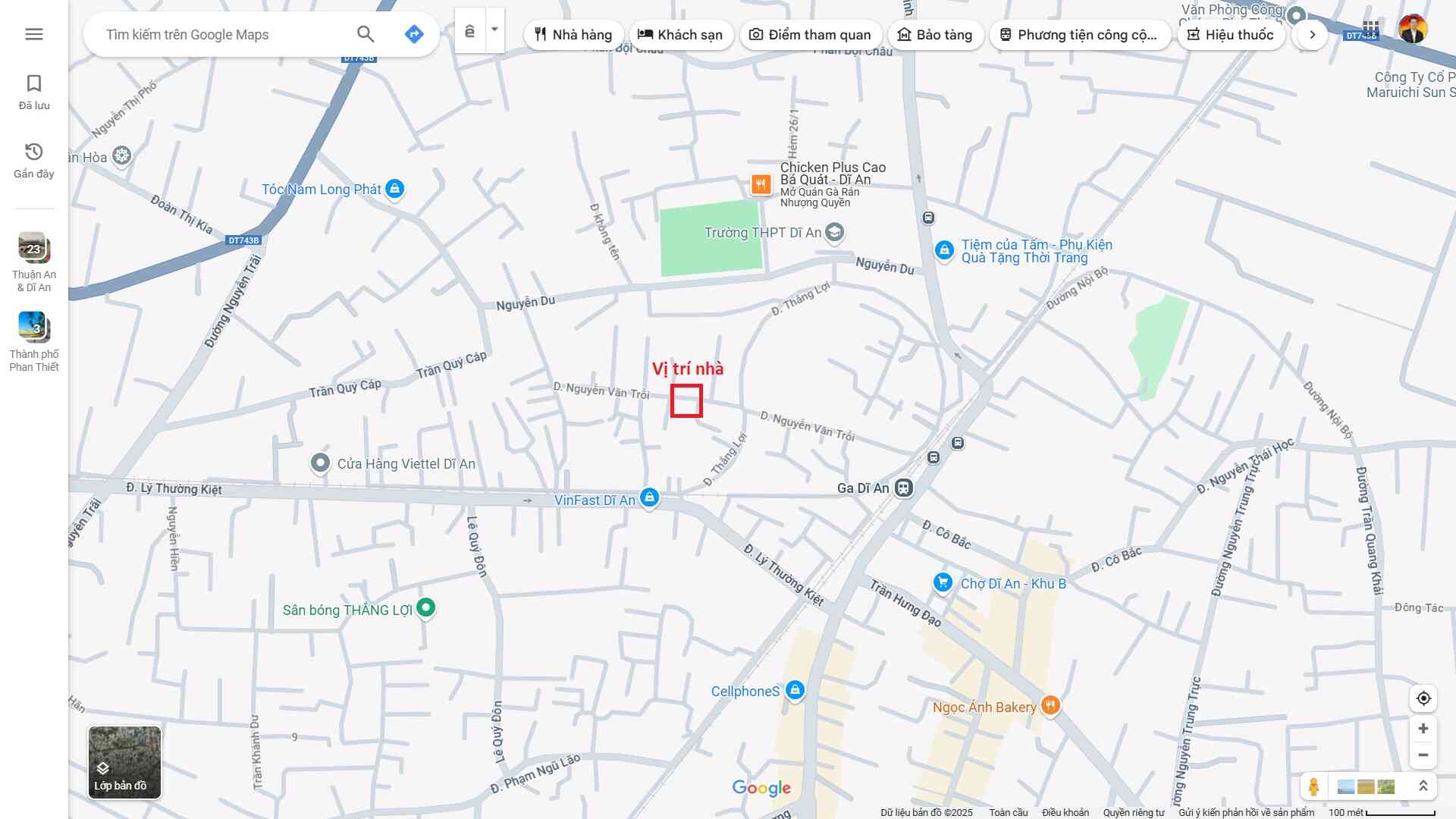Open the hamburger main menu
Screen dimensions: 1456x819
click(x=33, y=34)
